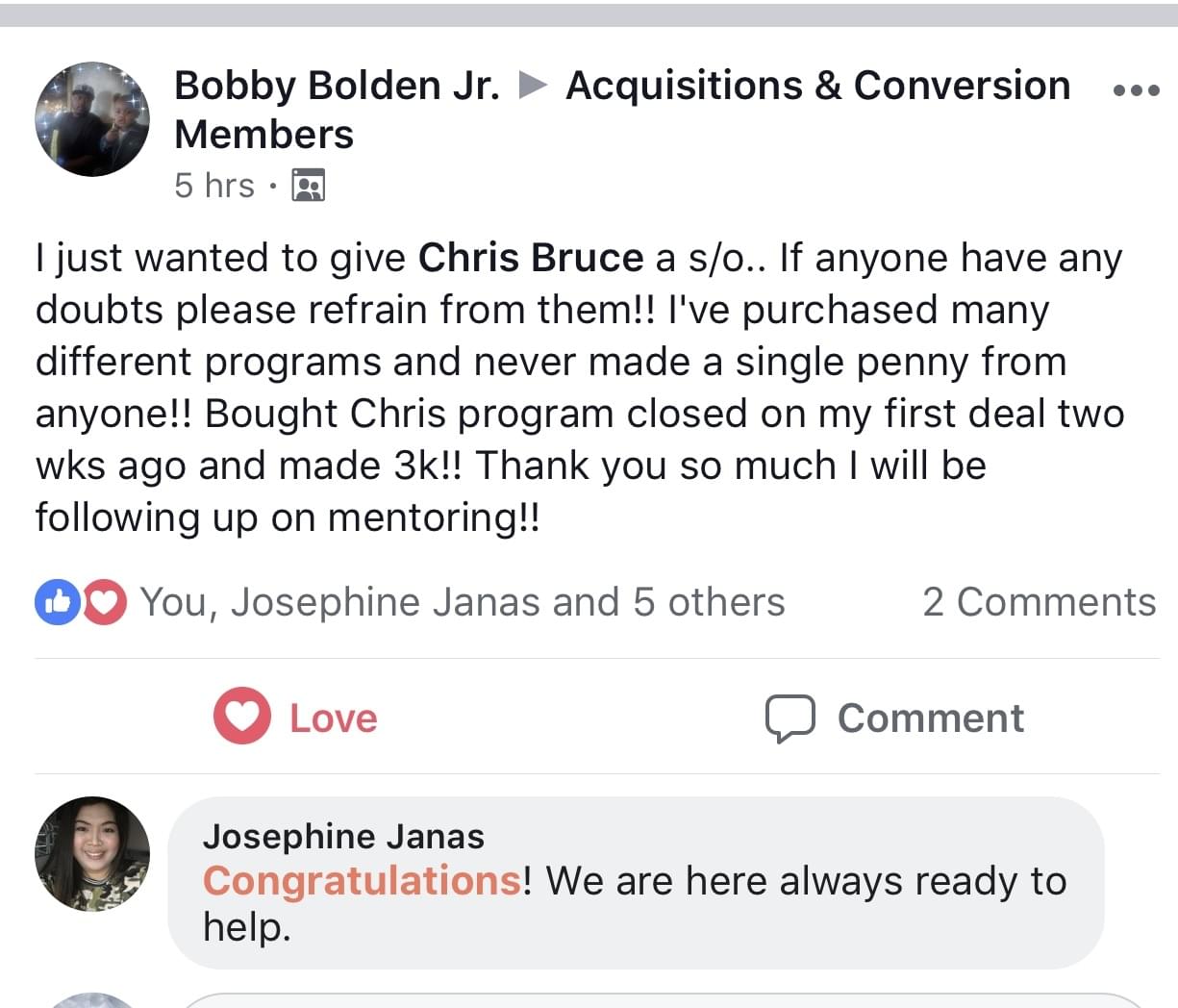1178x1008 pixels.
Task: Open Bobby Bolden Jr.'s profile picture
Action: click(x=92, y=119)
